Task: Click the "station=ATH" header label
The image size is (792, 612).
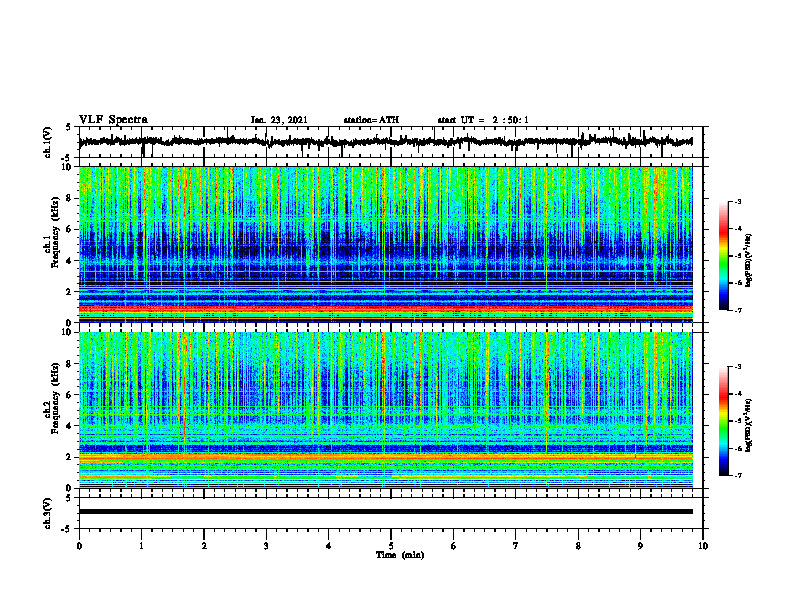Action: point(371,120)
